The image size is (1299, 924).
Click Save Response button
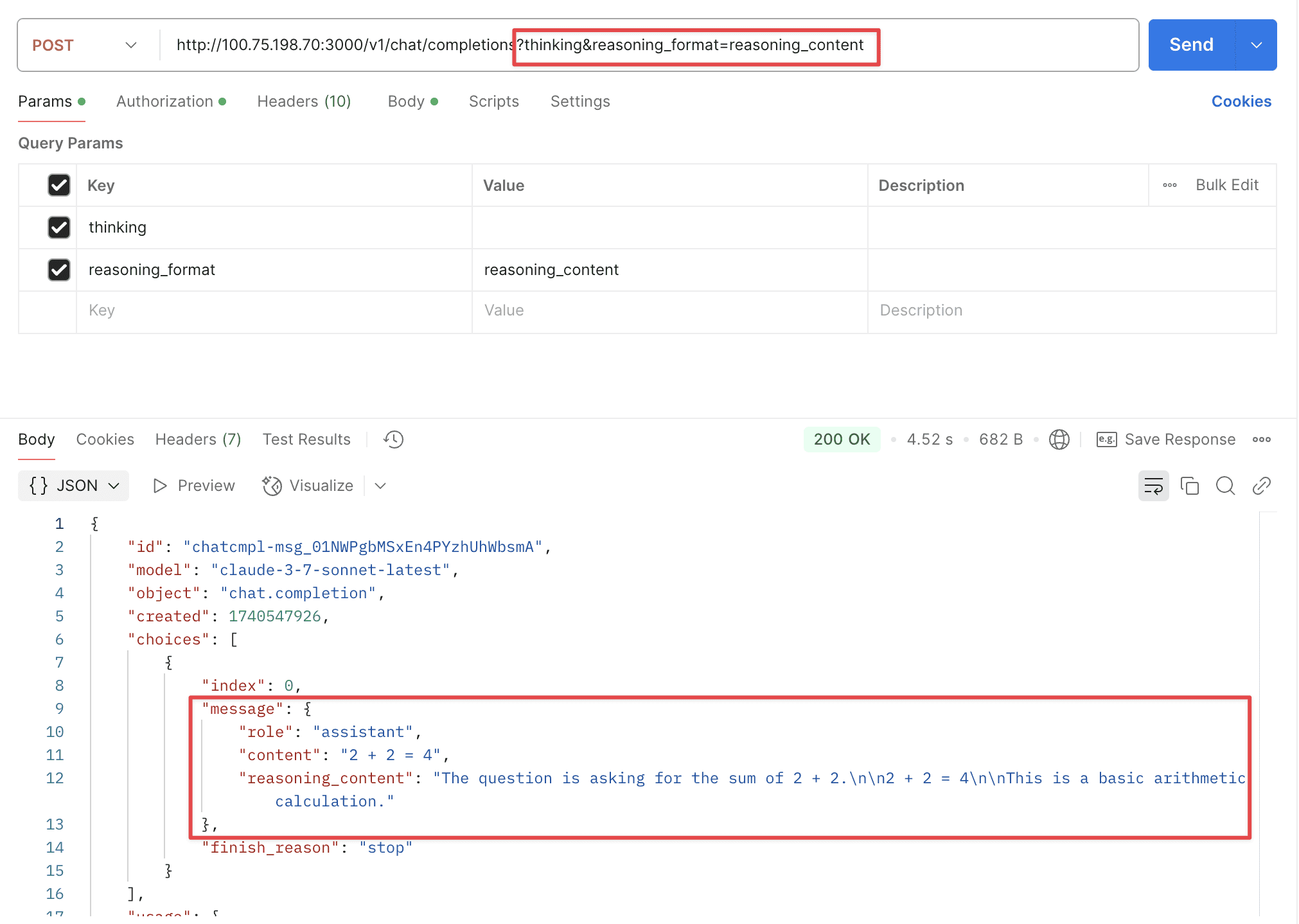(1166, 440)
